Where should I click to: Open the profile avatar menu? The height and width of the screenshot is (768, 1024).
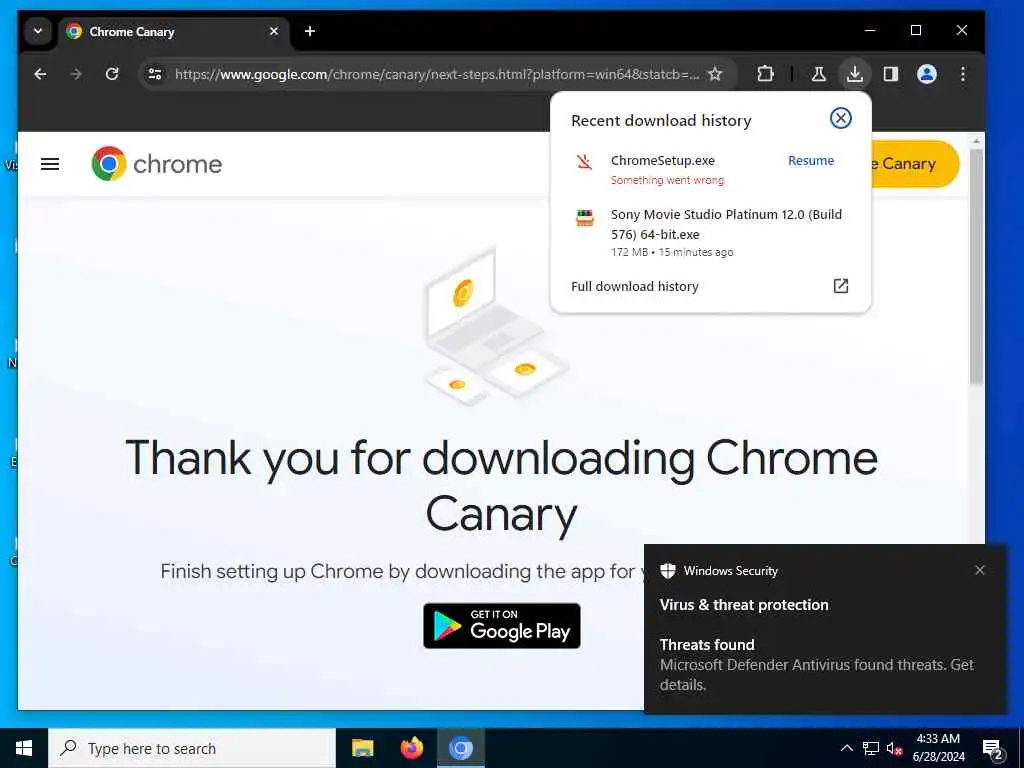[927, 74]
